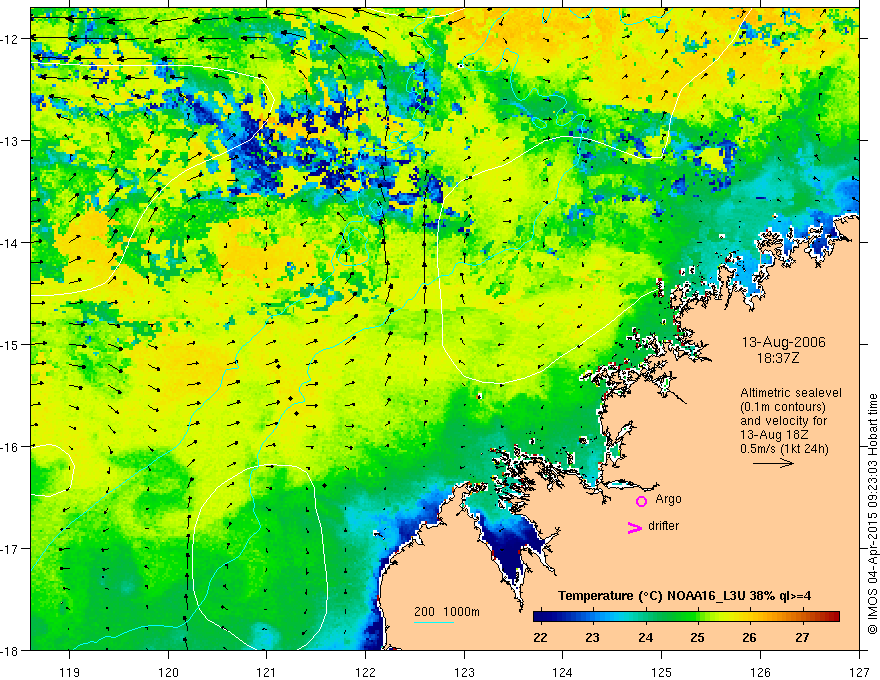The image size is (880, 680).
Task: Click the 0.5m/s velocity scale arrow
Action: 773,463
